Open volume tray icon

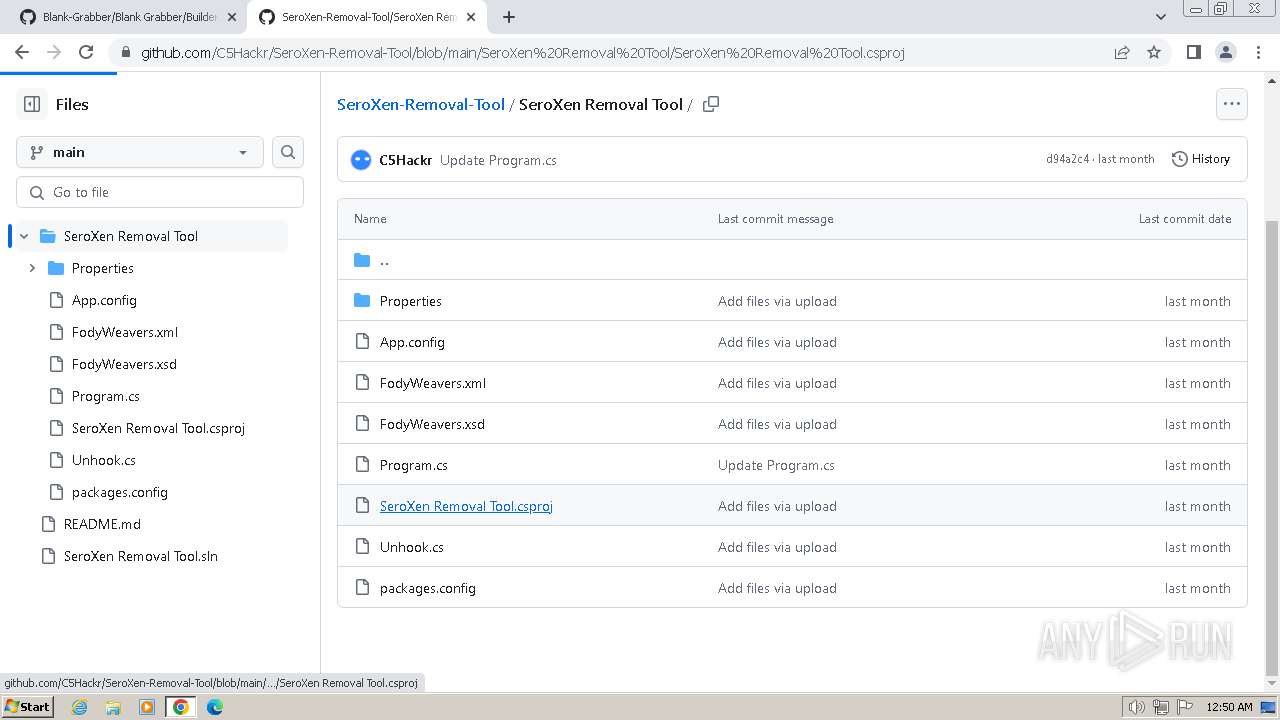click(1136, 707)
